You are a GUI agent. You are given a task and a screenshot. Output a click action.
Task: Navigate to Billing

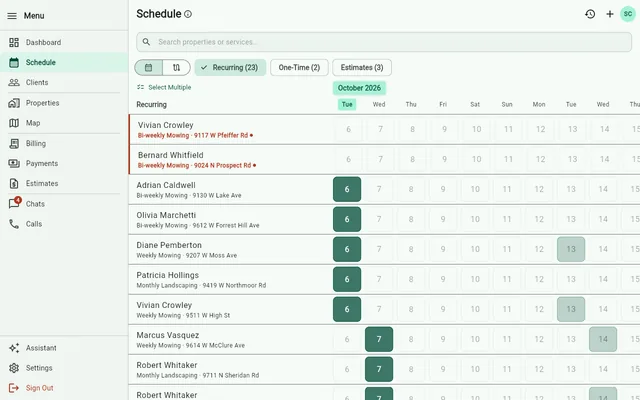(64, 143)
